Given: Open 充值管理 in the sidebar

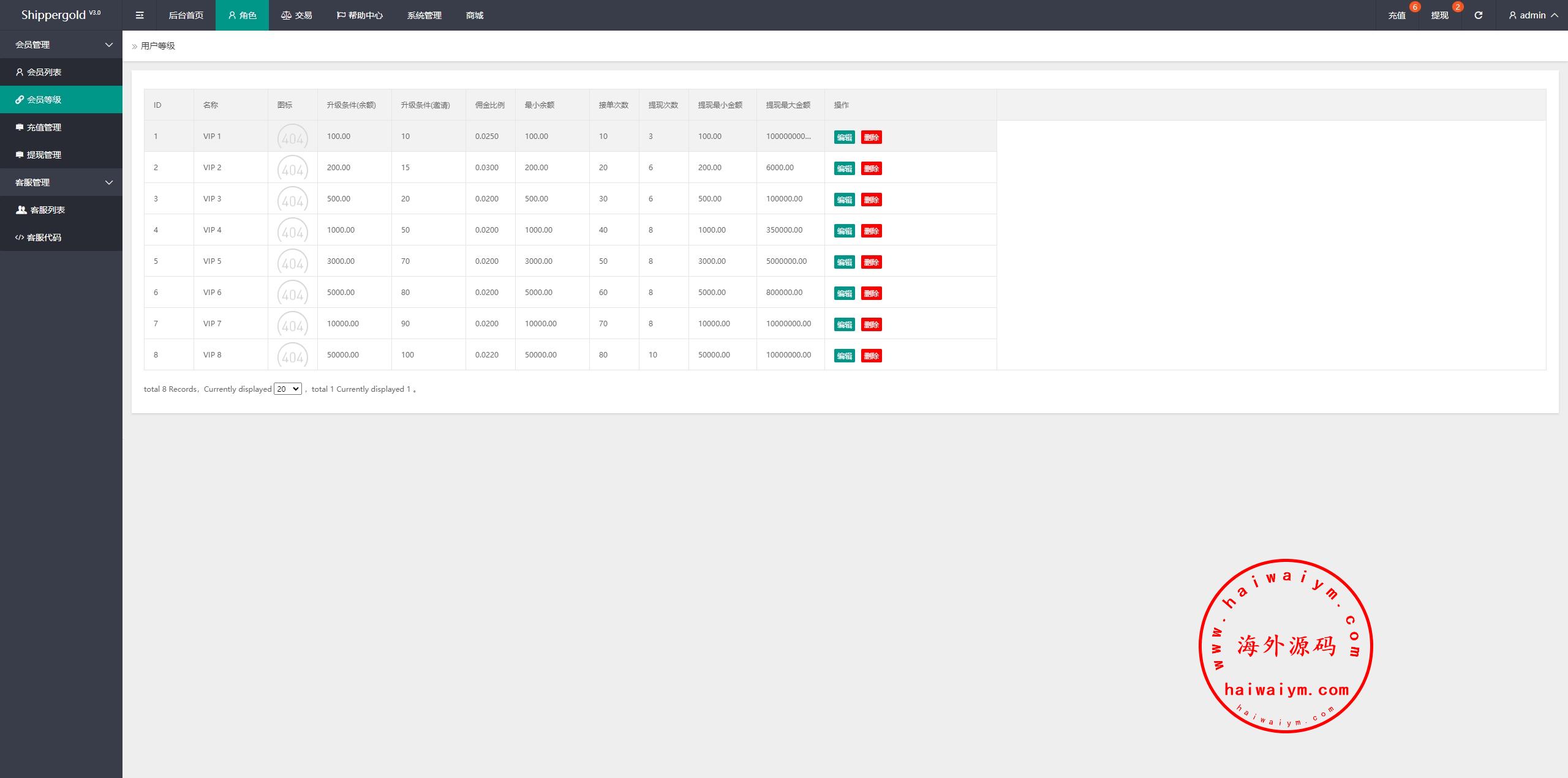Looking at the screenshot, I should [44, 127].
